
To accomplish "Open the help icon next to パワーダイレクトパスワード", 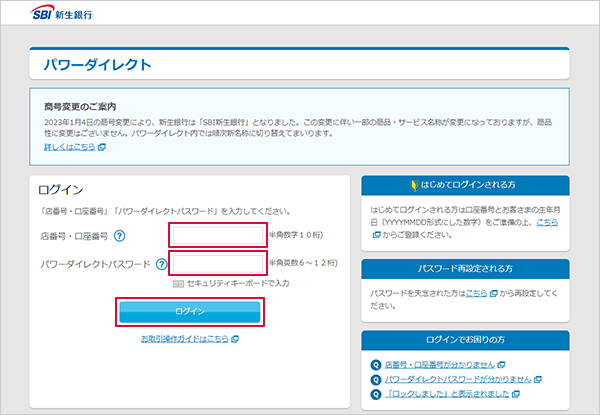I will click(162, 264).
